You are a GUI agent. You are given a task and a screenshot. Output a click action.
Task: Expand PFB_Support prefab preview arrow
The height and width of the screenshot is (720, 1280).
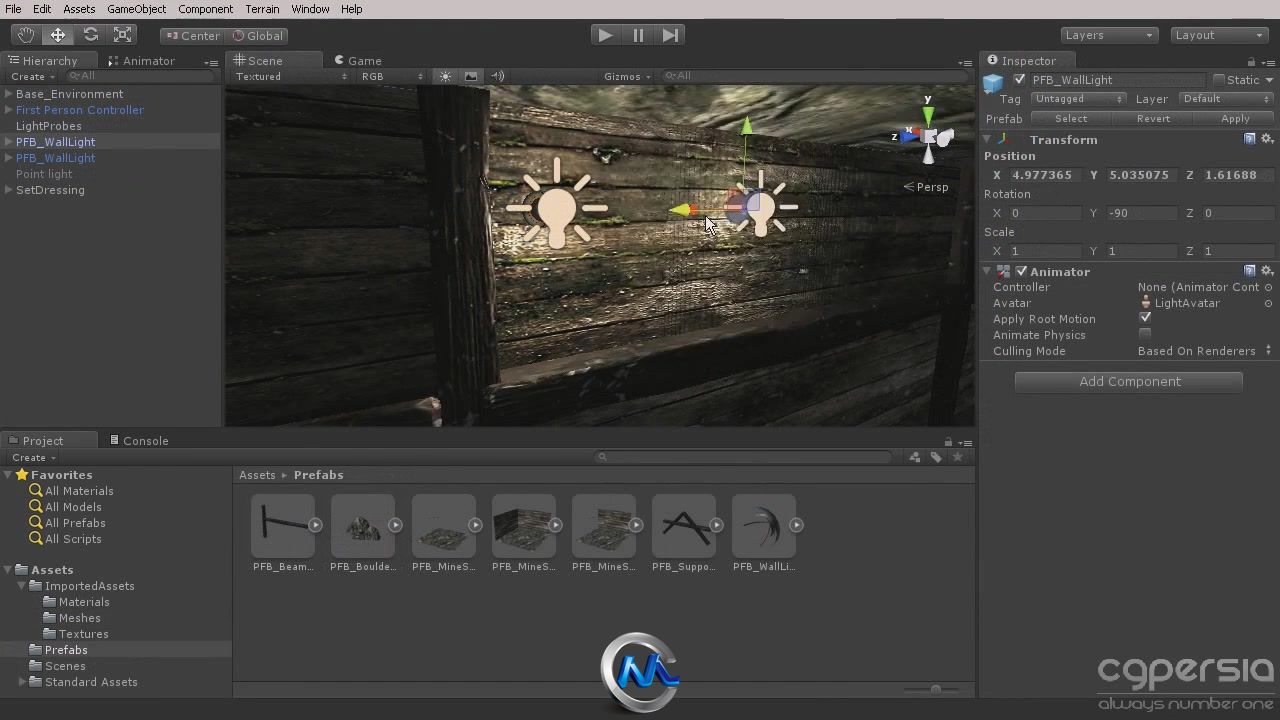click(716, 525)
